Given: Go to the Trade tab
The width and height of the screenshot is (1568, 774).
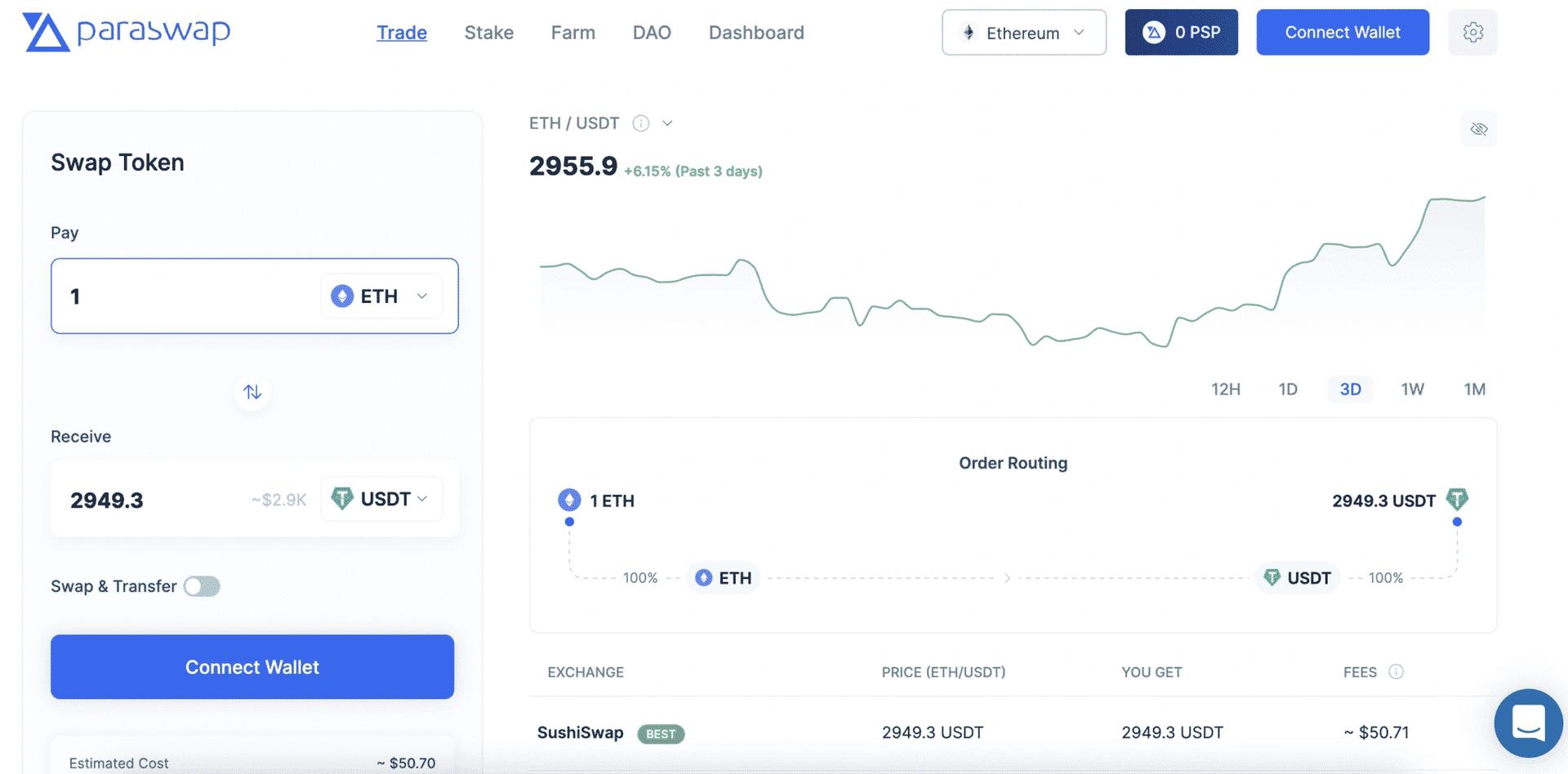Looking at the screenshot, I should pos(402,33).
